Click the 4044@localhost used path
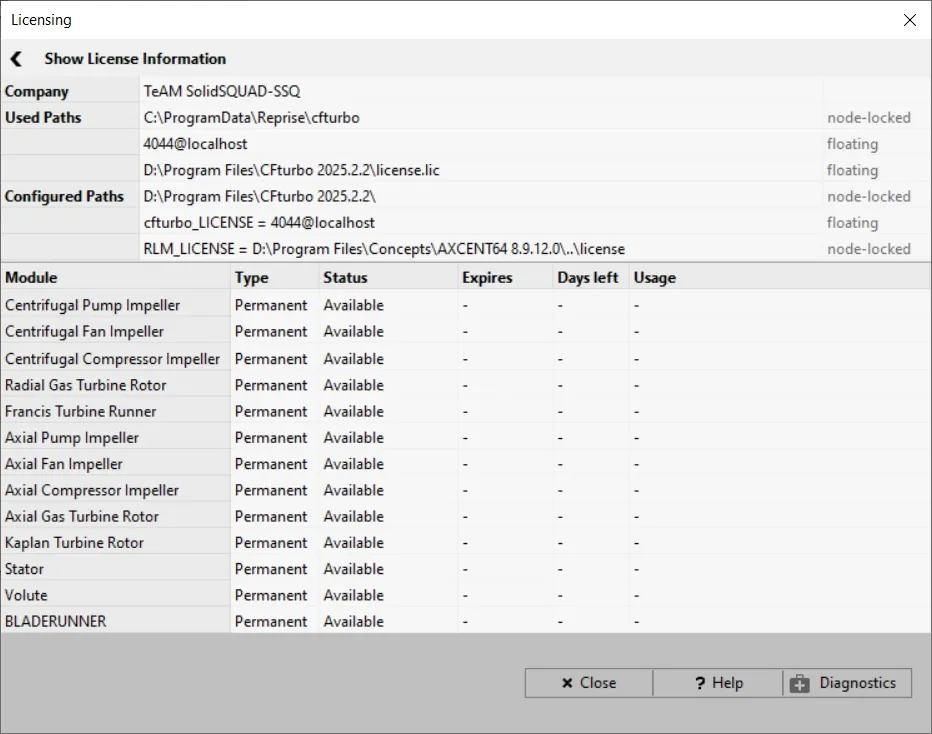 [x=195, y=144]
